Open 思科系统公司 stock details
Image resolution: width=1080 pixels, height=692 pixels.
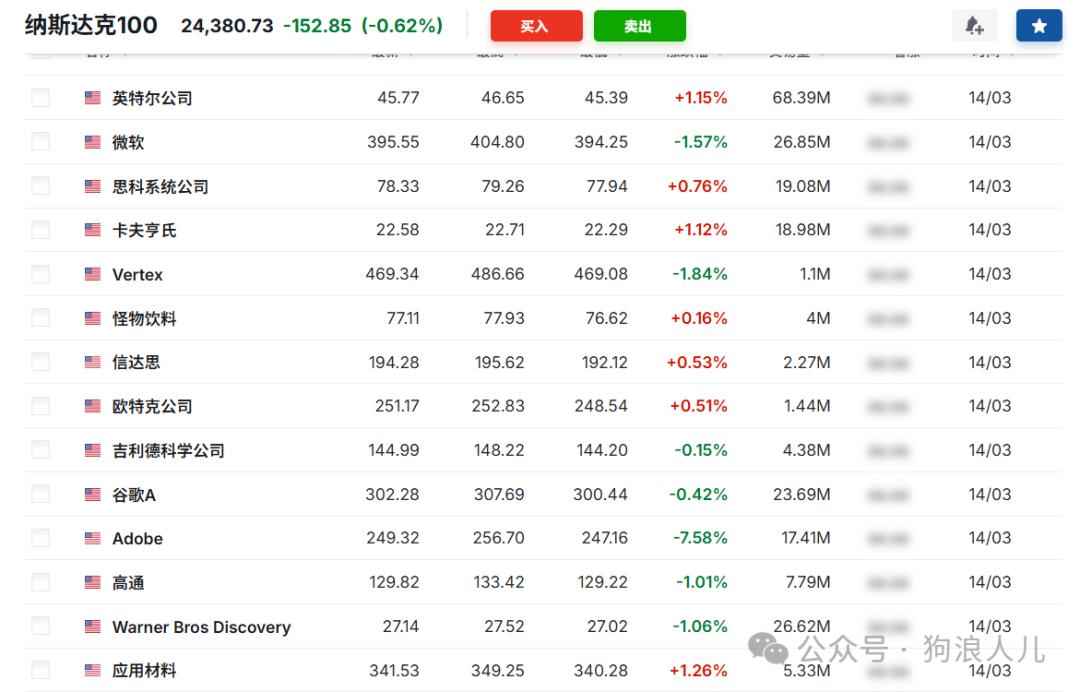pos(160,187)
